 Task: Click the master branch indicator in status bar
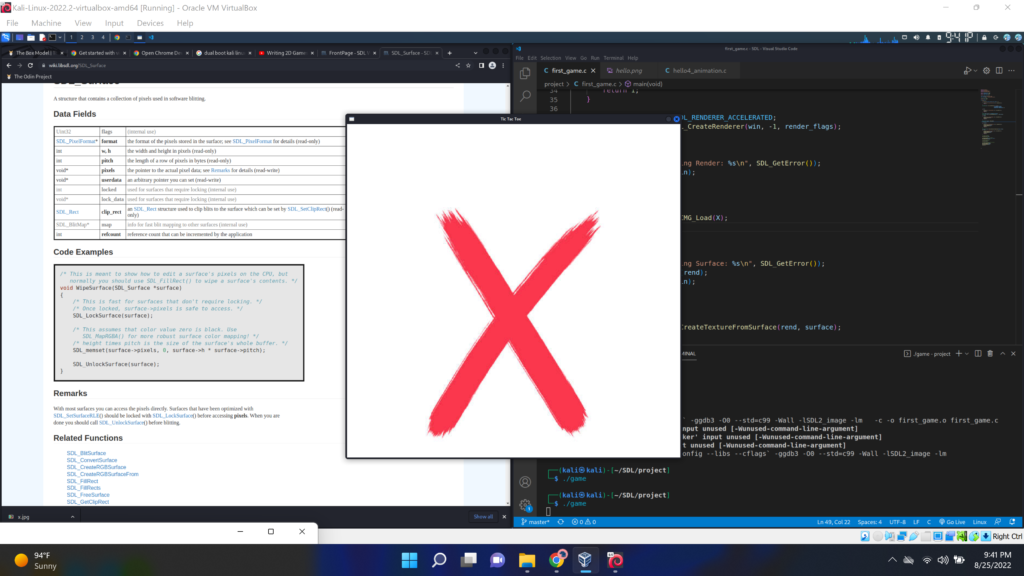536,522
